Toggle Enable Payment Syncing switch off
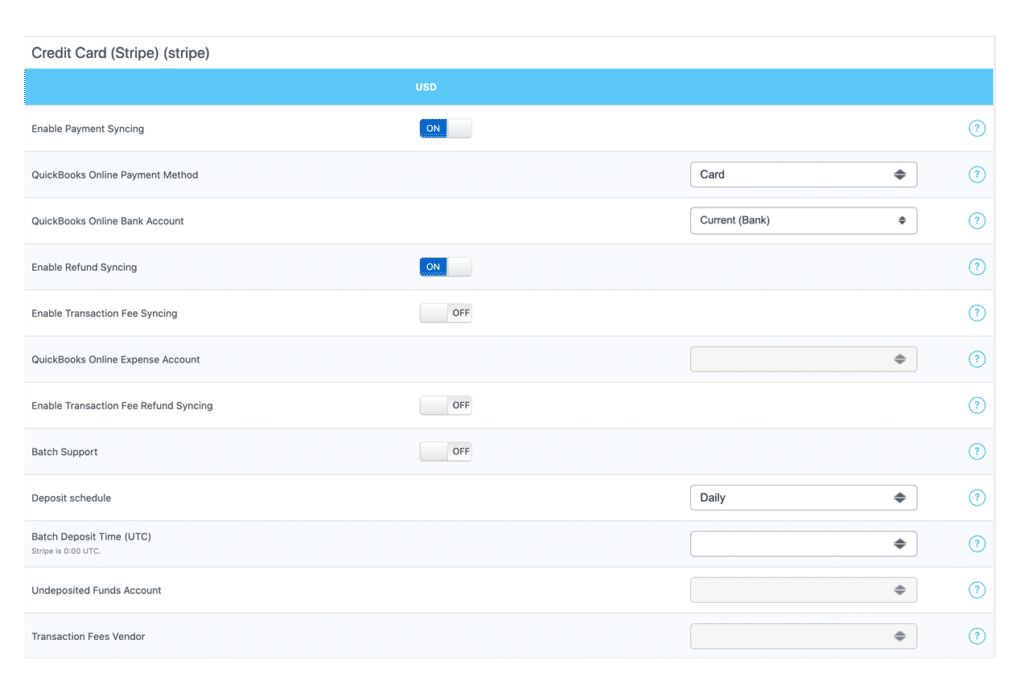This screenshot has height=697, width=1024. pos(445,129)
